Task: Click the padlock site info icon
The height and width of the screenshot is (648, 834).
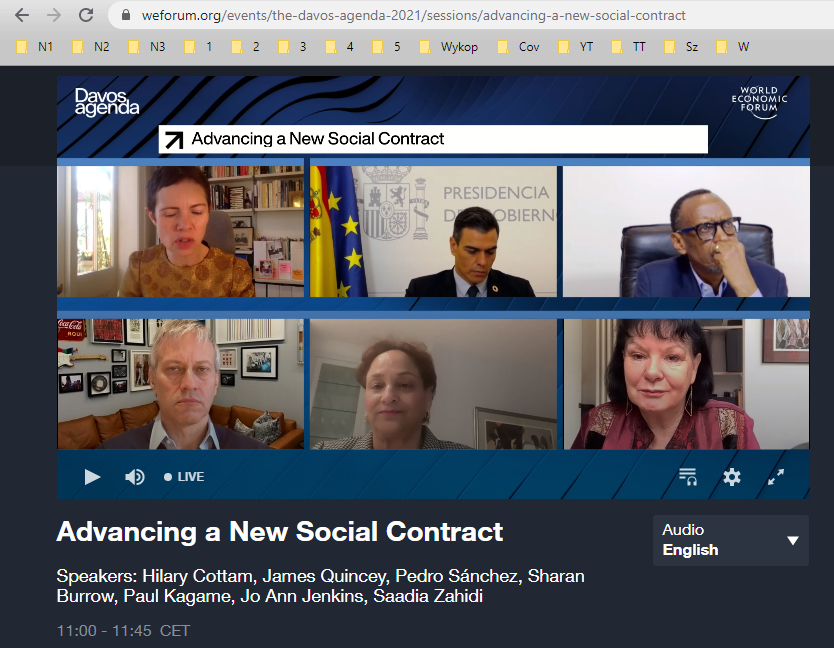Action: (x=126, y=15)
